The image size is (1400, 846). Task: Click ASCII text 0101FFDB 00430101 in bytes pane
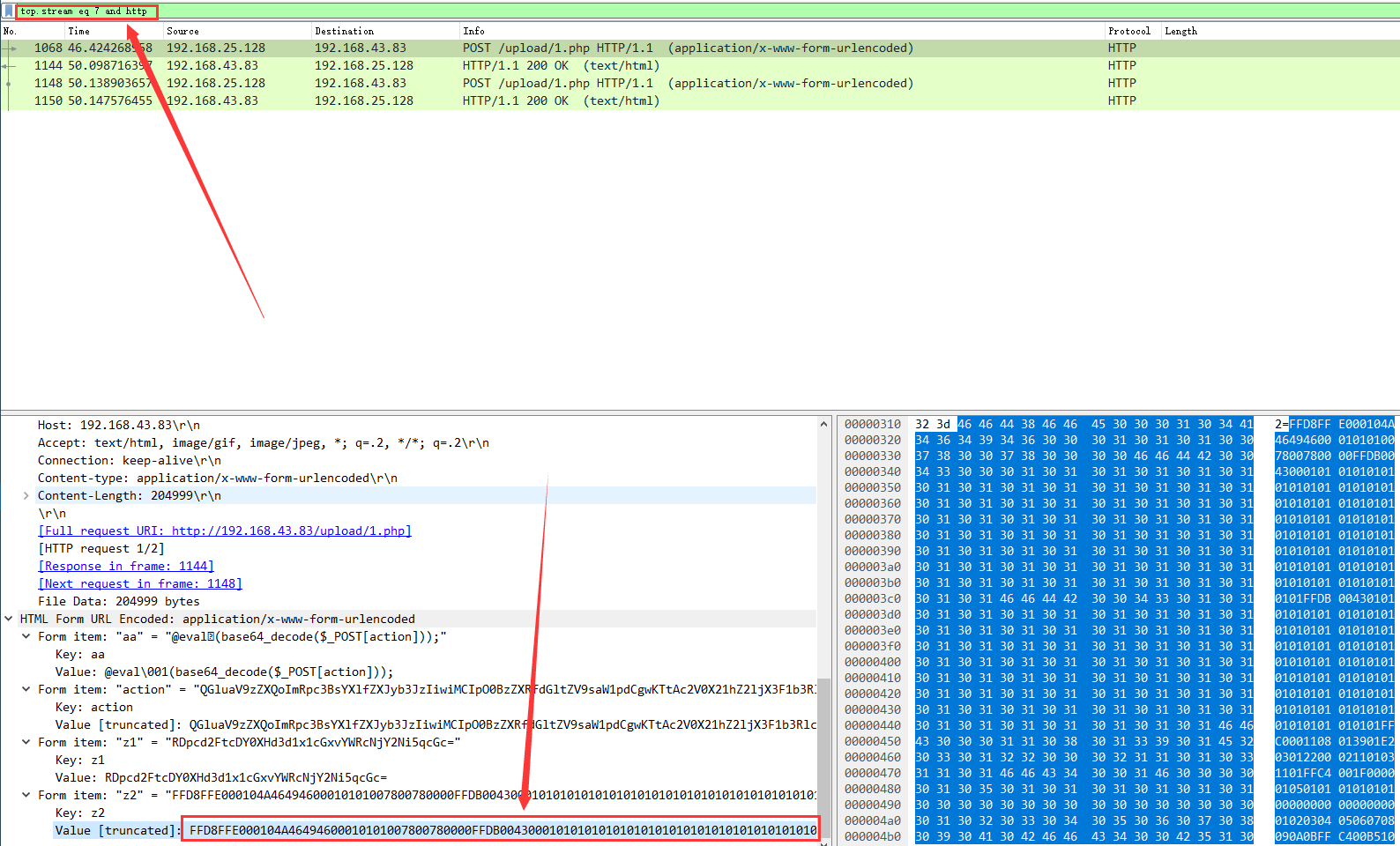pyautogui.click(x=1335, y=599)
